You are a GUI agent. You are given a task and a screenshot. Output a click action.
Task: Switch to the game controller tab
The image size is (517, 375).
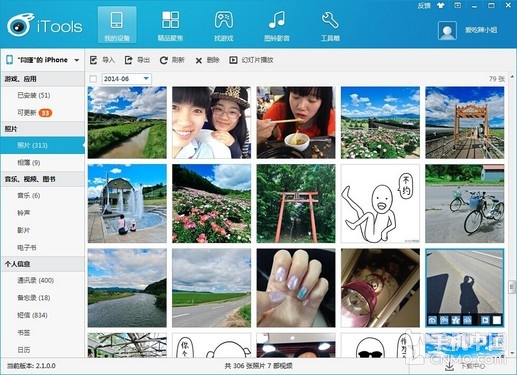click(223, 25)
